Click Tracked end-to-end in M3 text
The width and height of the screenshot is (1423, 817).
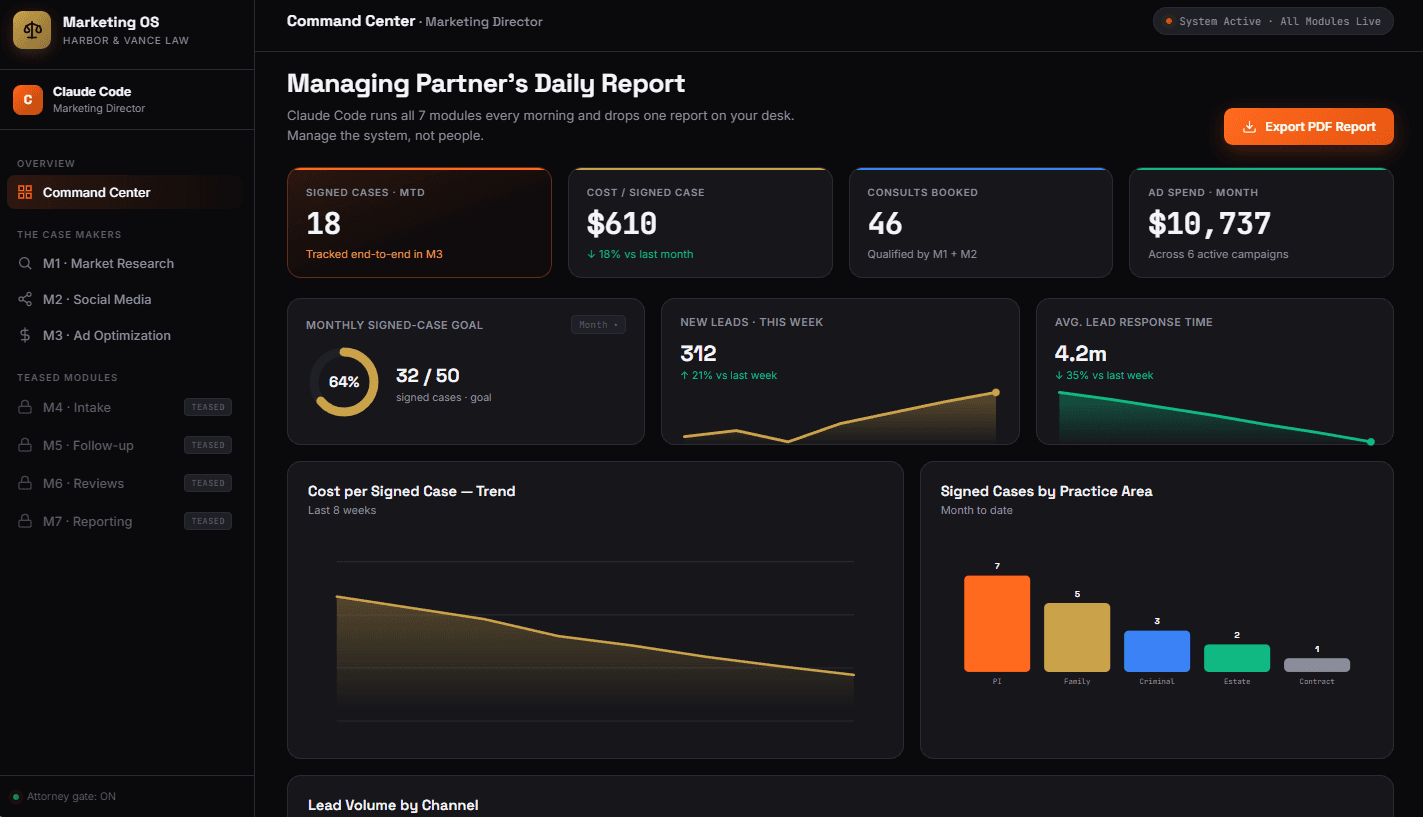point(374,254)
